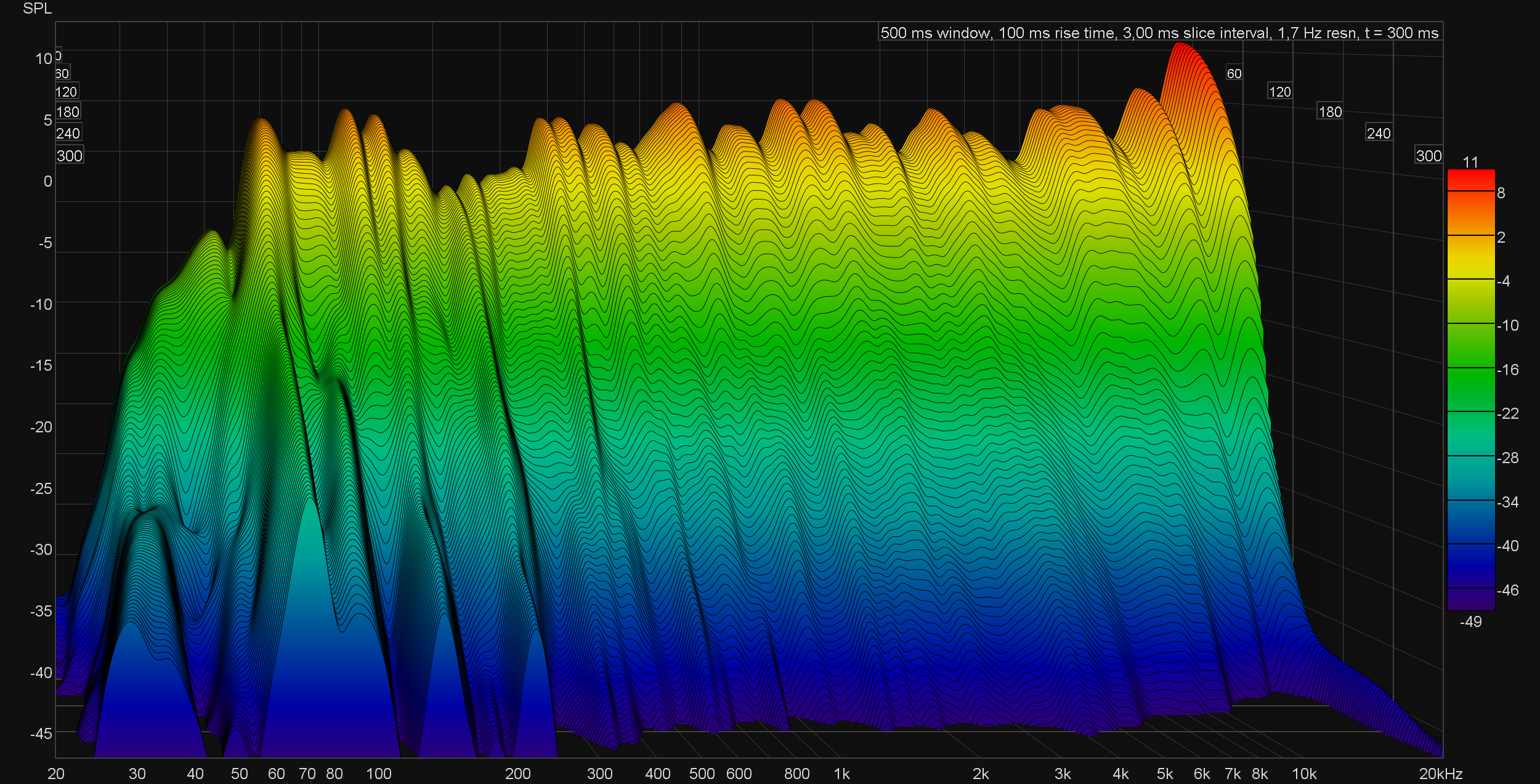This screenshot has height=784, width=1540.
Task: Click the right 60 ms time marker
Action: (1234, 74)
